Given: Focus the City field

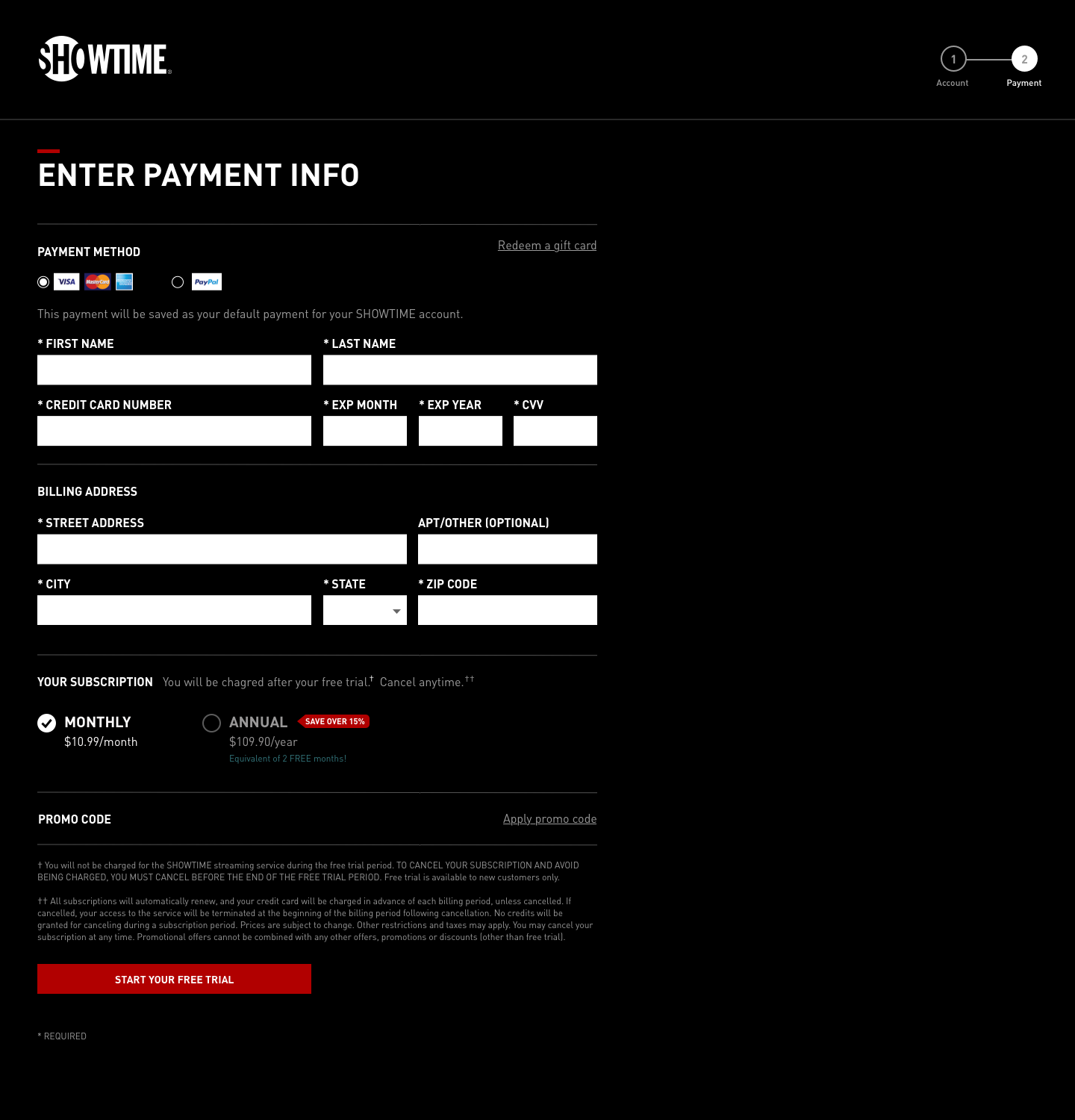Looking at the screenshot, I should [x=174, y=610].
